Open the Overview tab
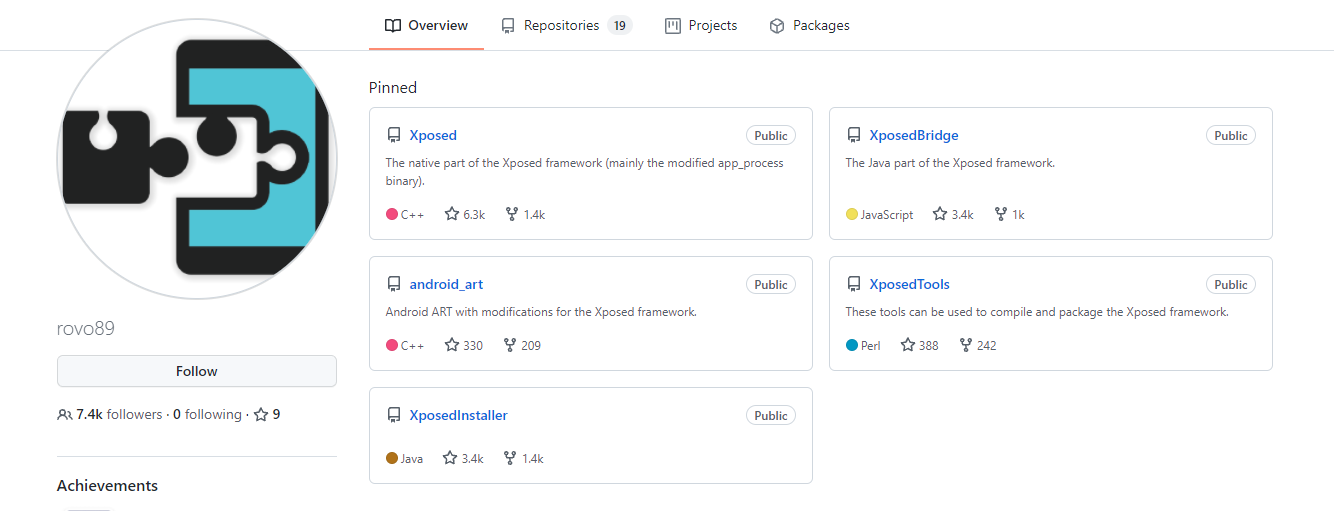The height and width of the screenshot is (511, 1334). 426,26
